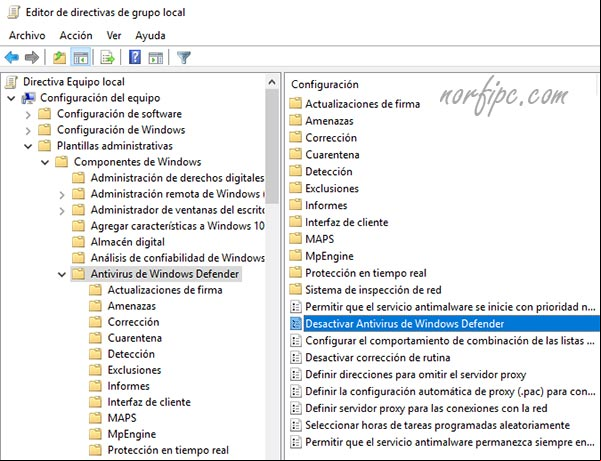Image resolution: width=601 pixels, height=461 pixels.
Task: Open Help with the question mark icon
Action: pyautogui.click(x=135, y=57)
